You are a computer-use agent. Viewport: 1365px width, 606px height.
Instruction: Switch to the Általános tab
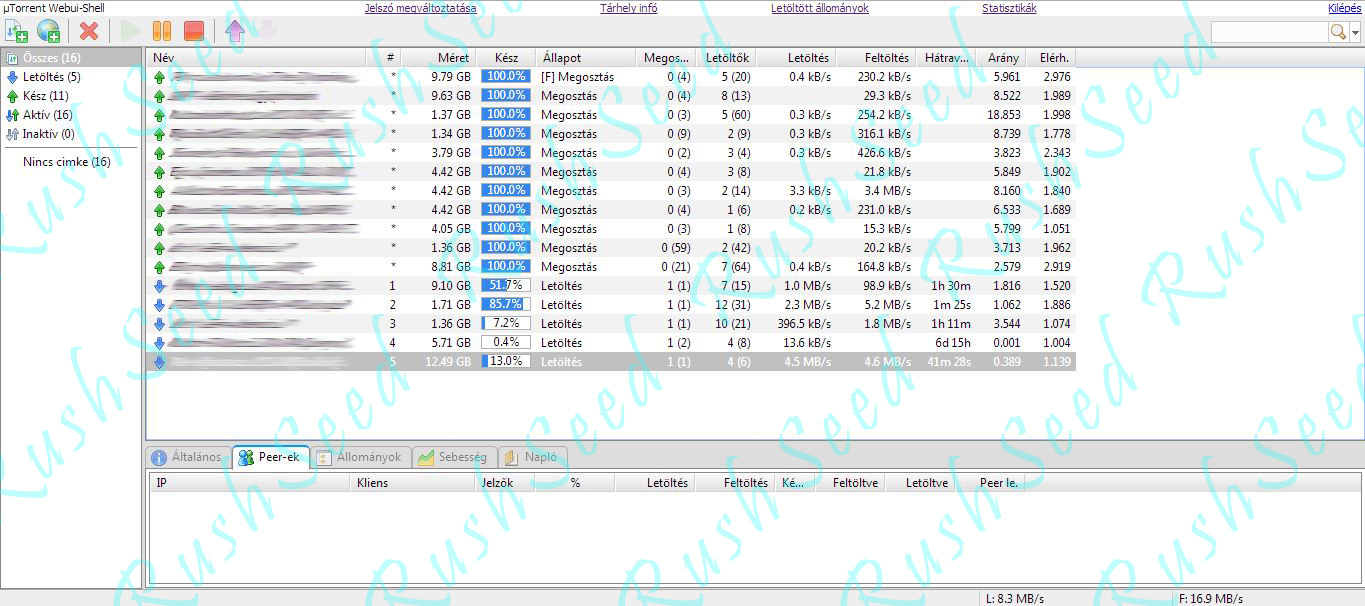coord(186,457)
